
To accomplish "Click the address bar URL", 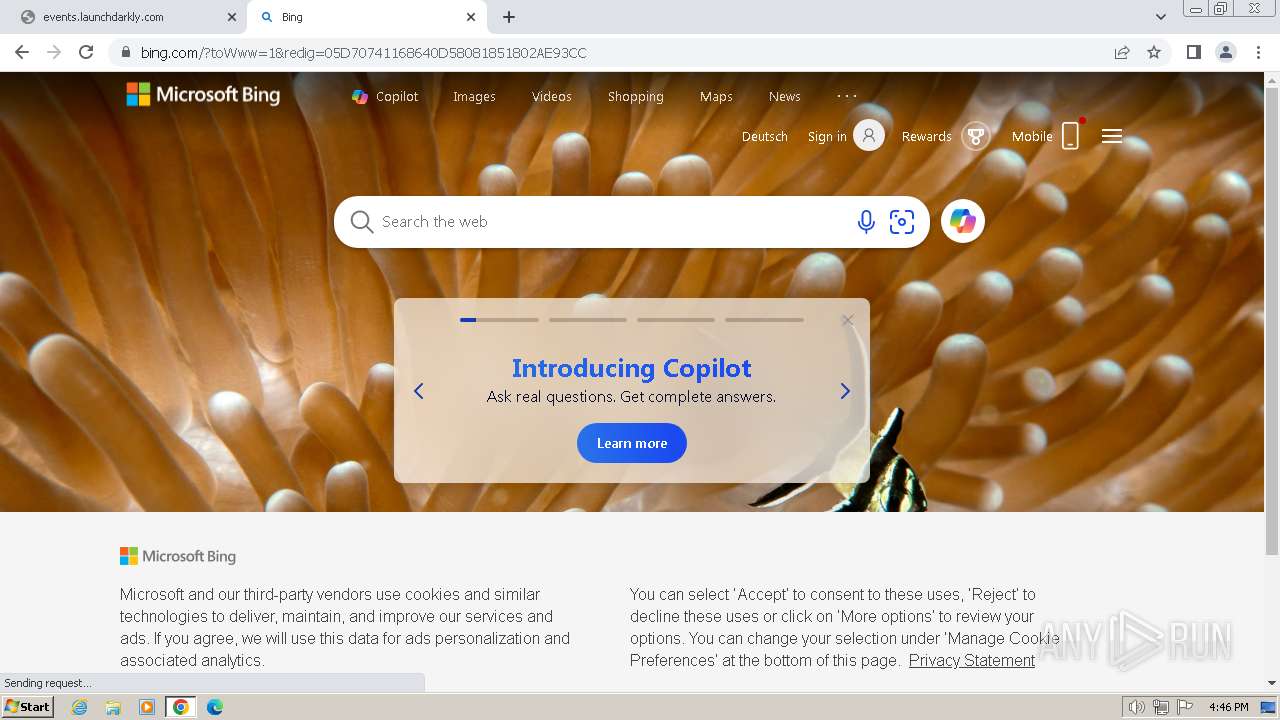I will point(363,53).
